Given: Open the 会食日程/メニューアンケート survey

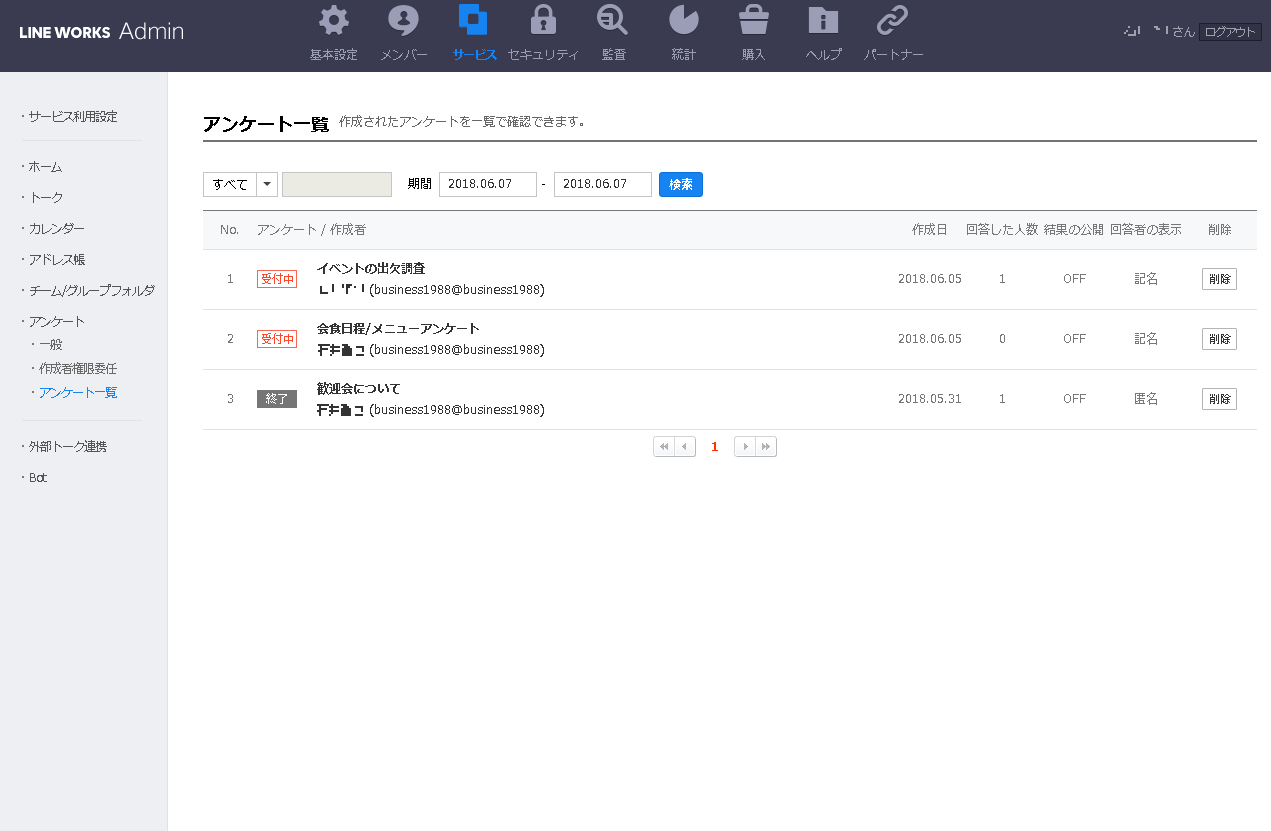Looking at the screenshot, I should pos(398,328).
